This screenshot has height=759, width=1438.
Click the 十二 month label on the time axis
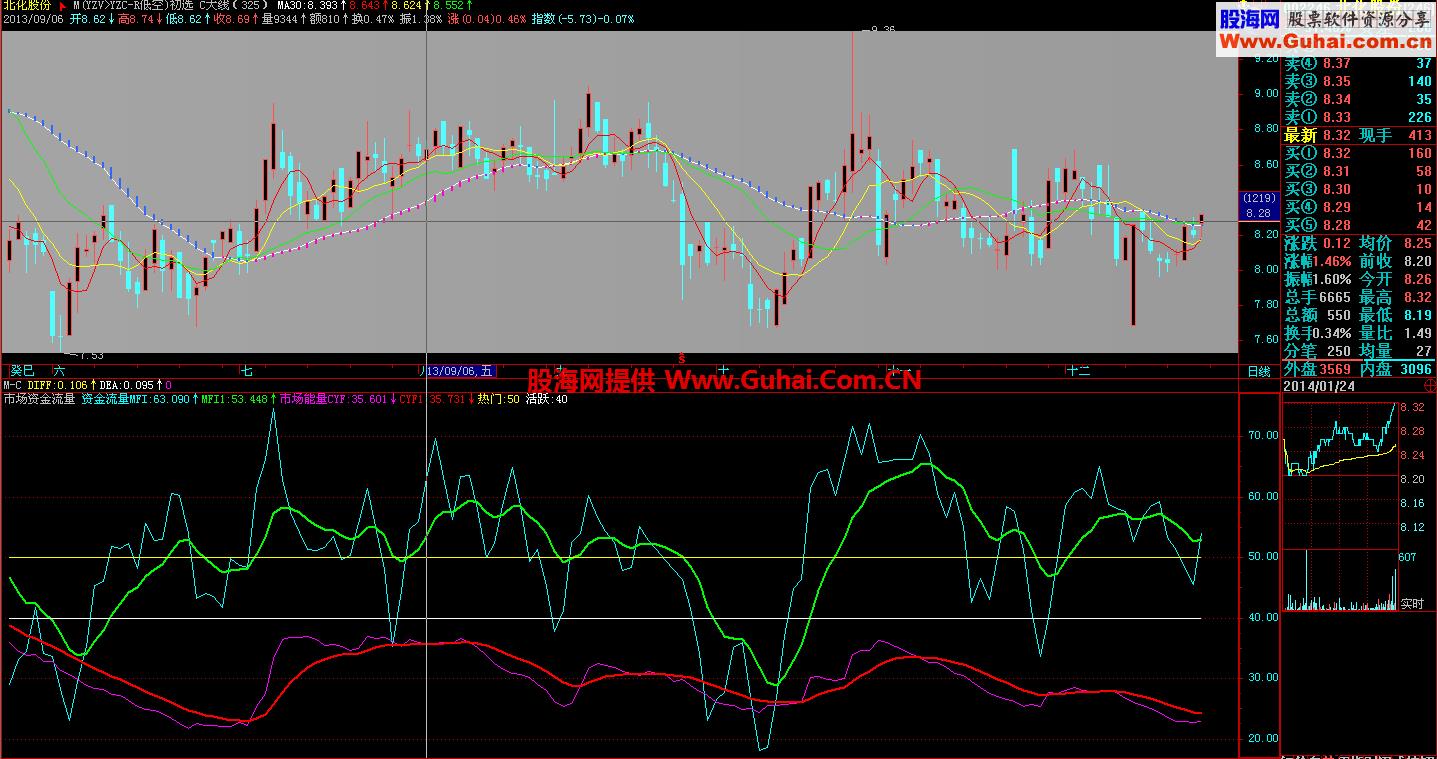tap(1077, 371)
